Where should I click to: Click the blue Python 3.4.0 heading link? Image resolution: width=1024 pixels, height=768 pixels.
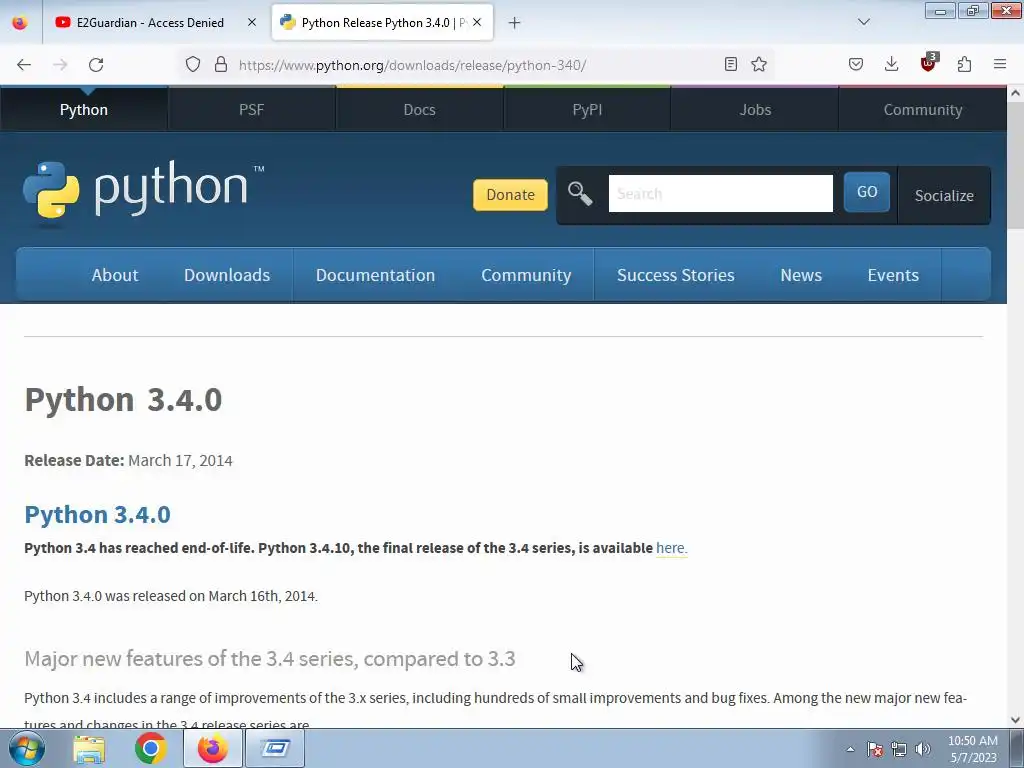(x=97, y=514)
